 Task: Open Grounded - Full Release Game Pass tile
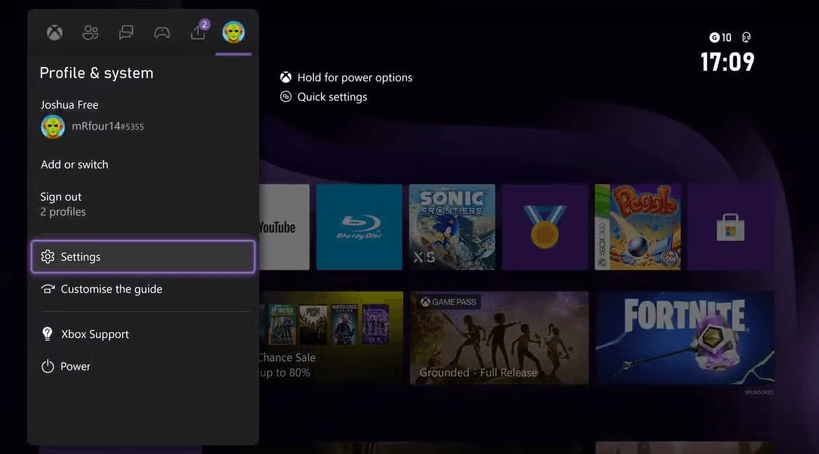tap(499, 337)
